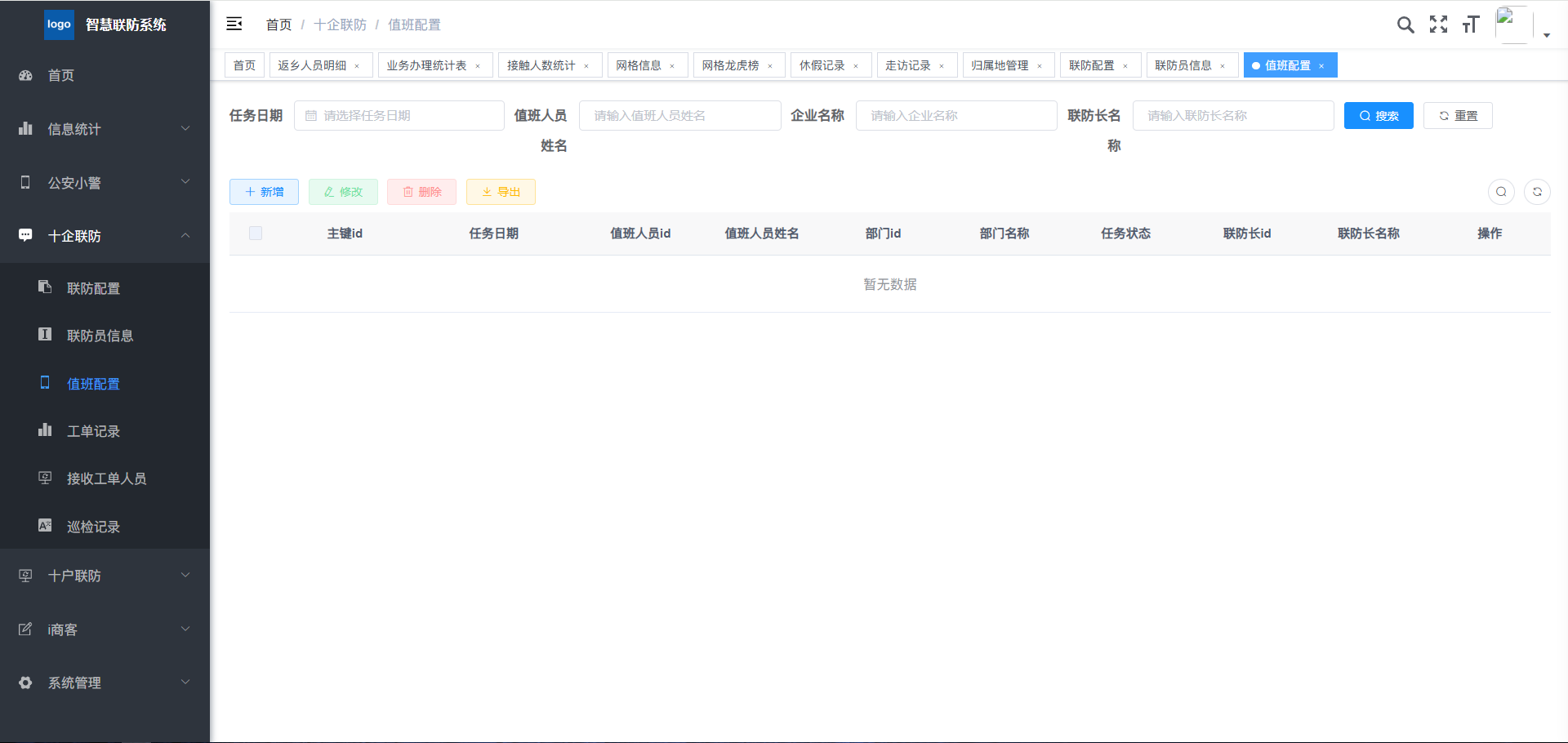Screen dimensions: 1568x743
Task: Close the active 值班配置 tab
Action: [1321, 66]
